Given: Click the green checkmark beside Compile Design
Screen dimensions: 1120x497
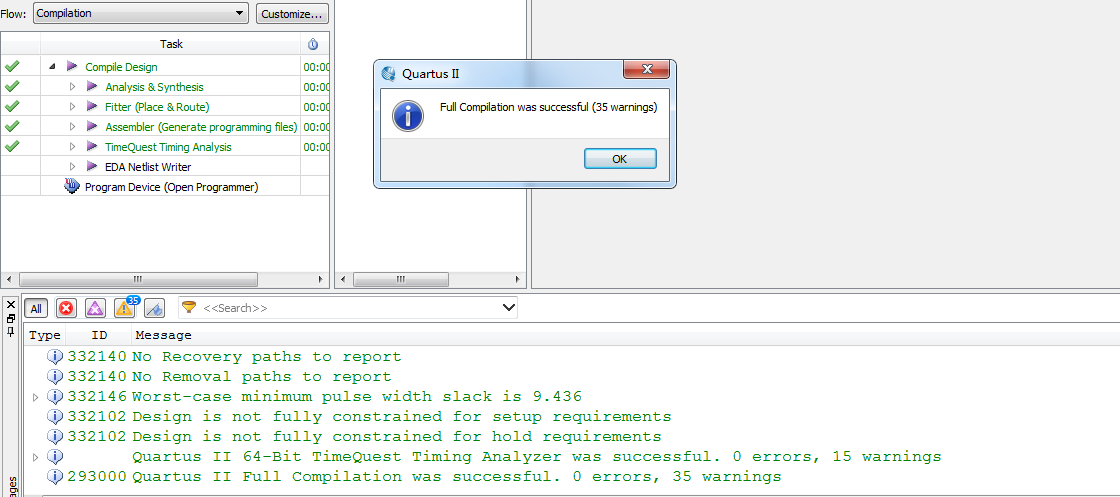Looking at the screenshot, I should click(x=11, y=66).
